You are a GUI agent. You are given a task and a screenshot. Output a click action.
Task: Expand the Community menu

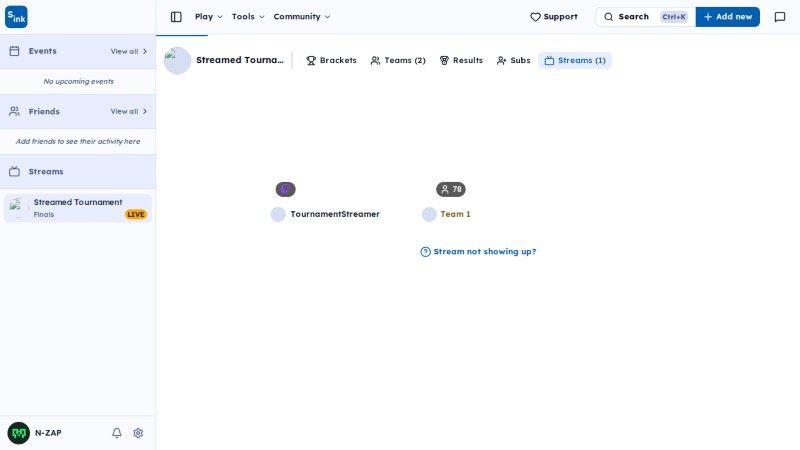[x=302, y=17]
